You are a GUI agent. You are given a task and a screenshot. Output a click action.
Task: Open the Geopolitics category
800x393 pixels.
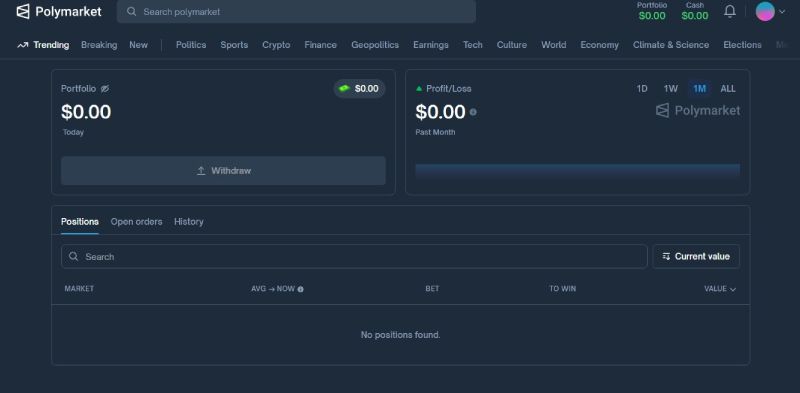[x=375, y=45]
